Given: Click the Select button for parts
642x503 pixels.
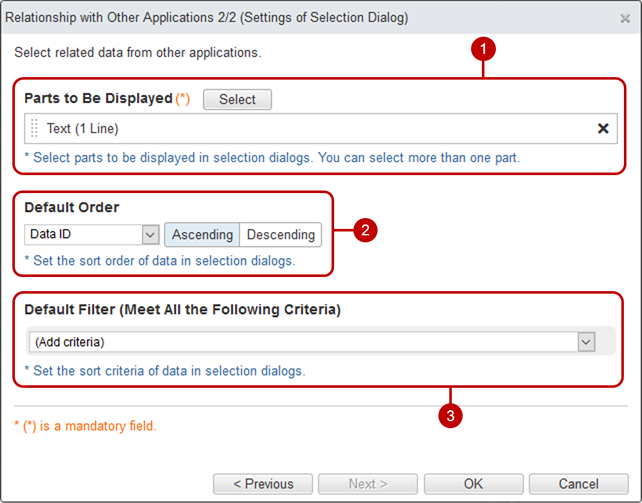Looking at the screenshot, I should point(237,99).
